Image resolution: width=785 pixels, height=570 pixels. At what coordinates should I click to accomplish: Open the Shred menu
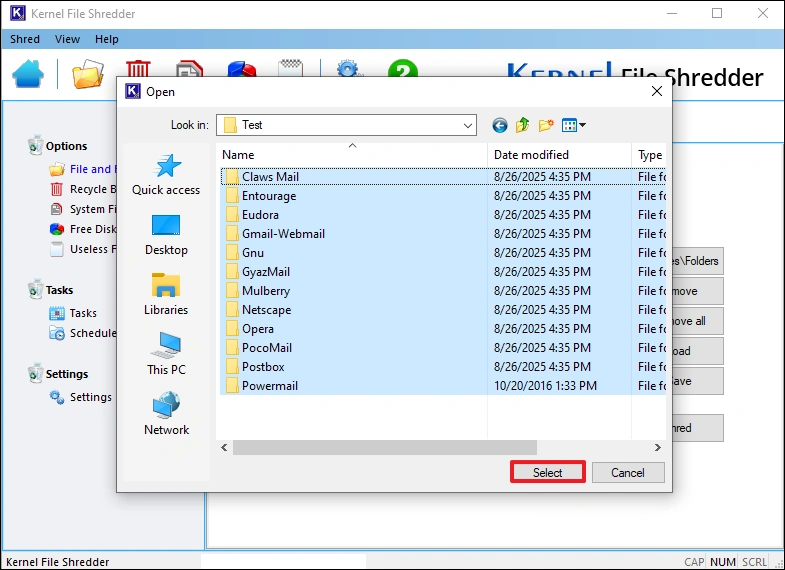[25, 39]
